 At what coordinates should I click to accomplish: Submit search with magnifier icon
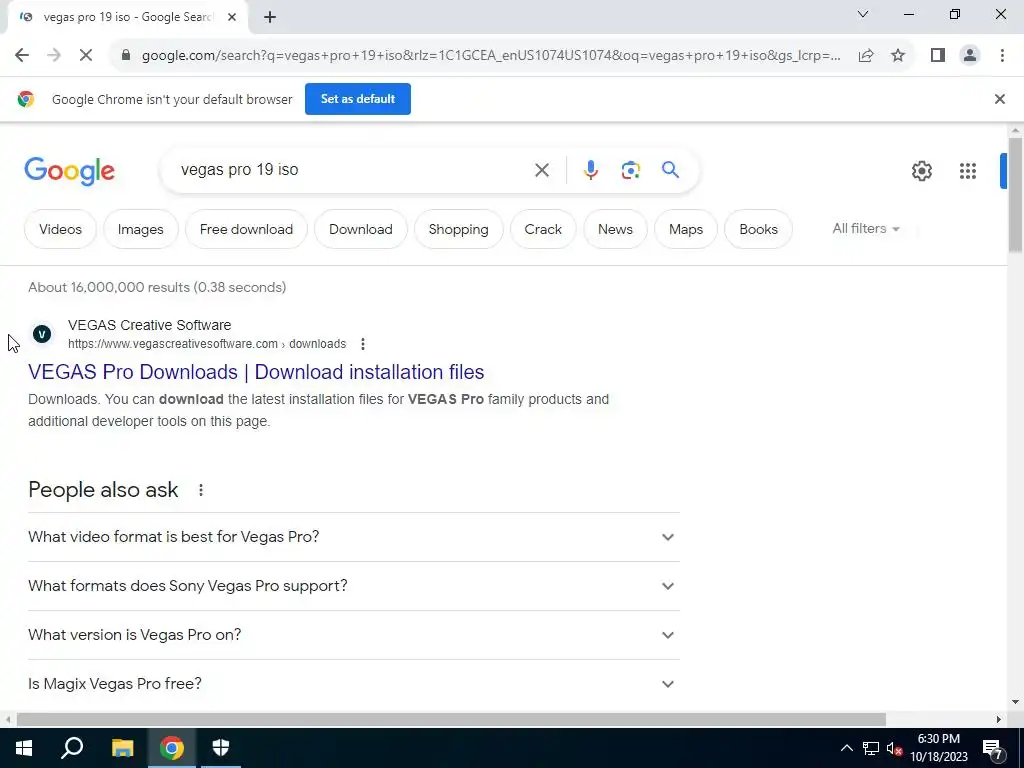coord(670,170)
